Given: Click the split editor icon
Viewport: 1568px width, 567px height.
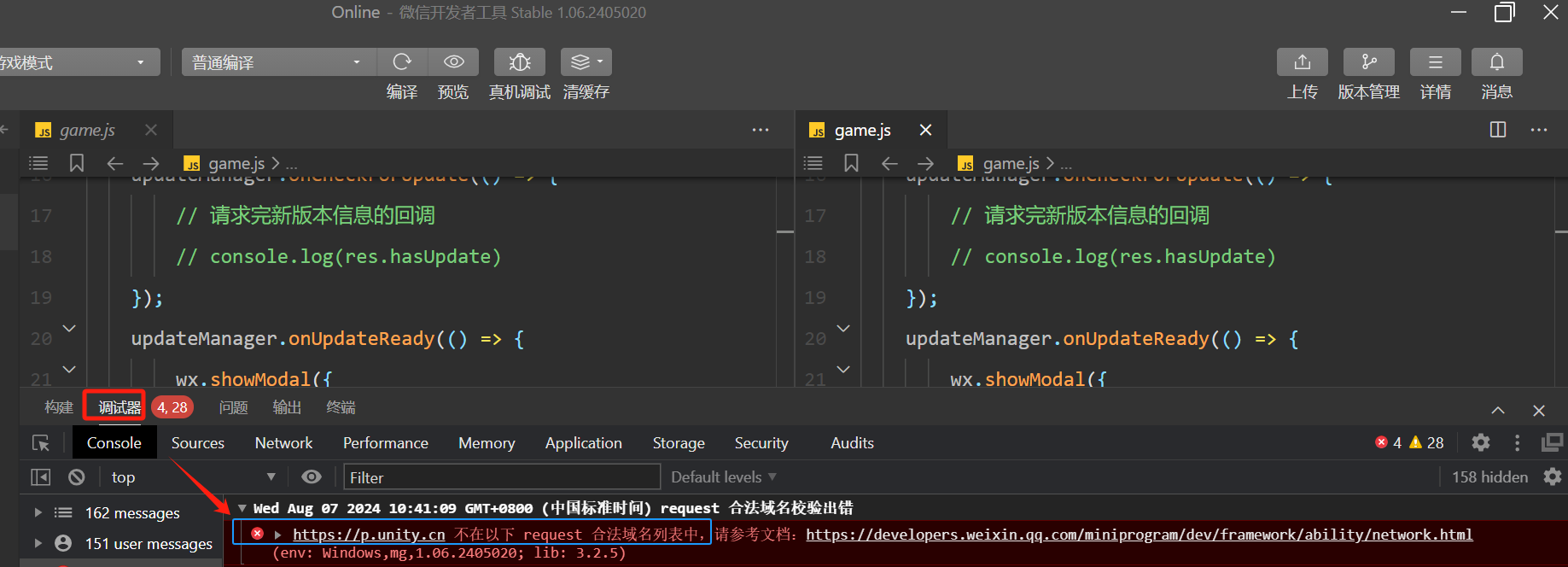Looking at the screenshot, I should (x=1497, y=130).
